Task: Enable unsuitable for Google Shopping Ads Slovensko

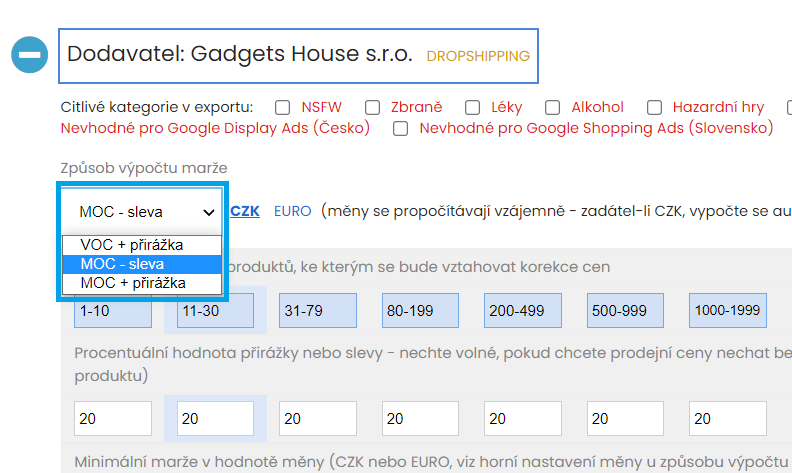Action: tap(401, 129)
